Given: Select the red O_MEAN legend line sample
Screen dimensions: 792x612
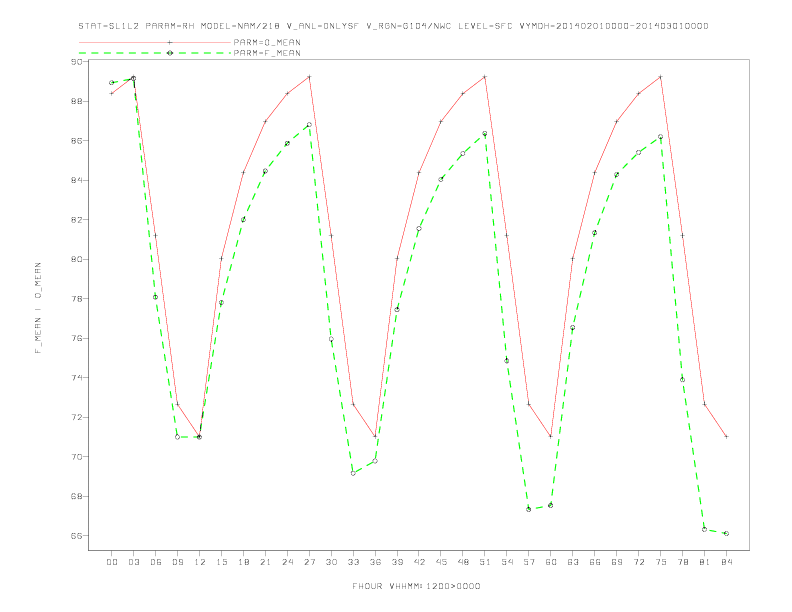Looking at the screenshot, I should (155, 42).
